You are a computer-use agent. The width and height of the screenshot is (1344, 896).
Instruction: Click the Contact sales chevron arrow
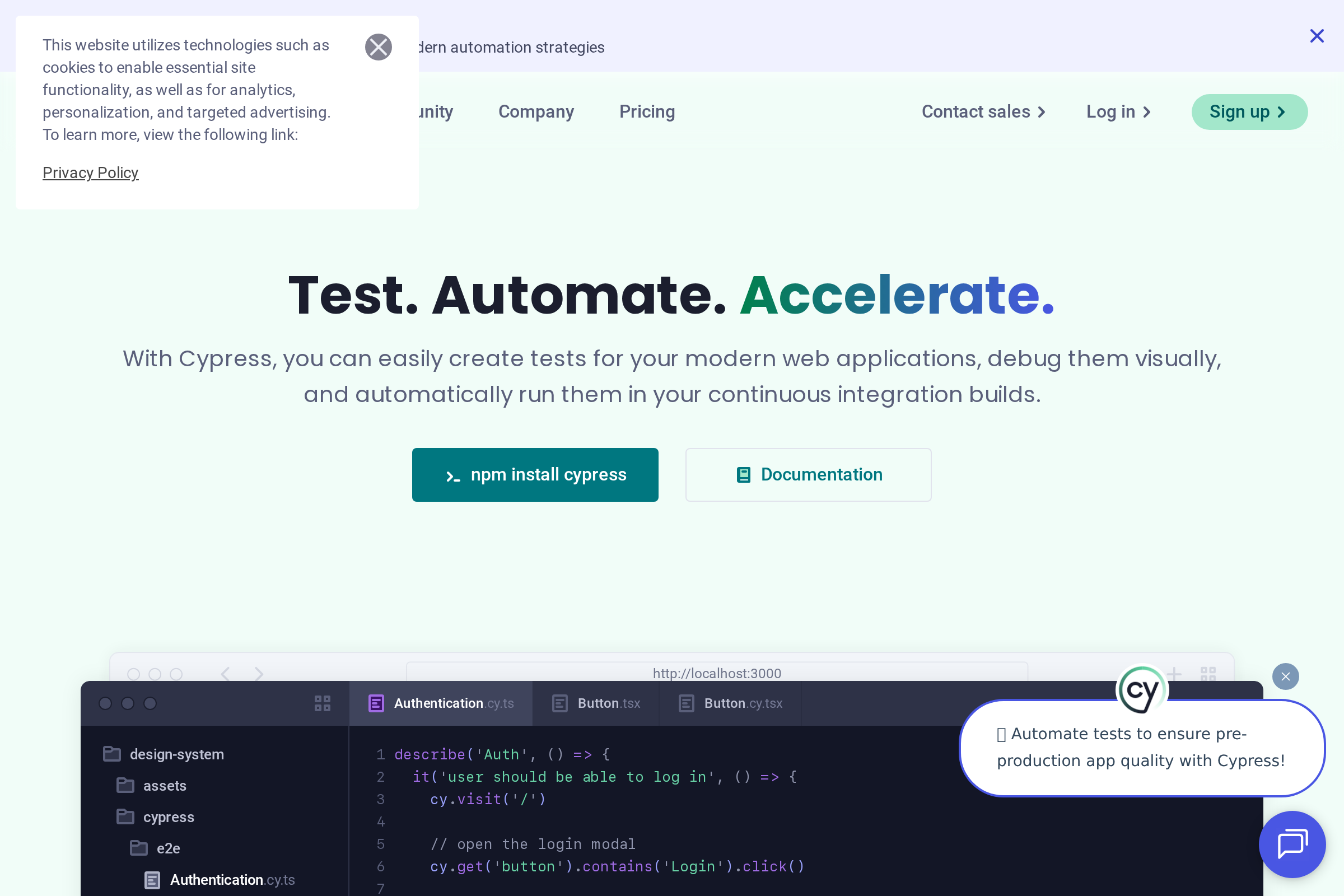click(1041, 112)
